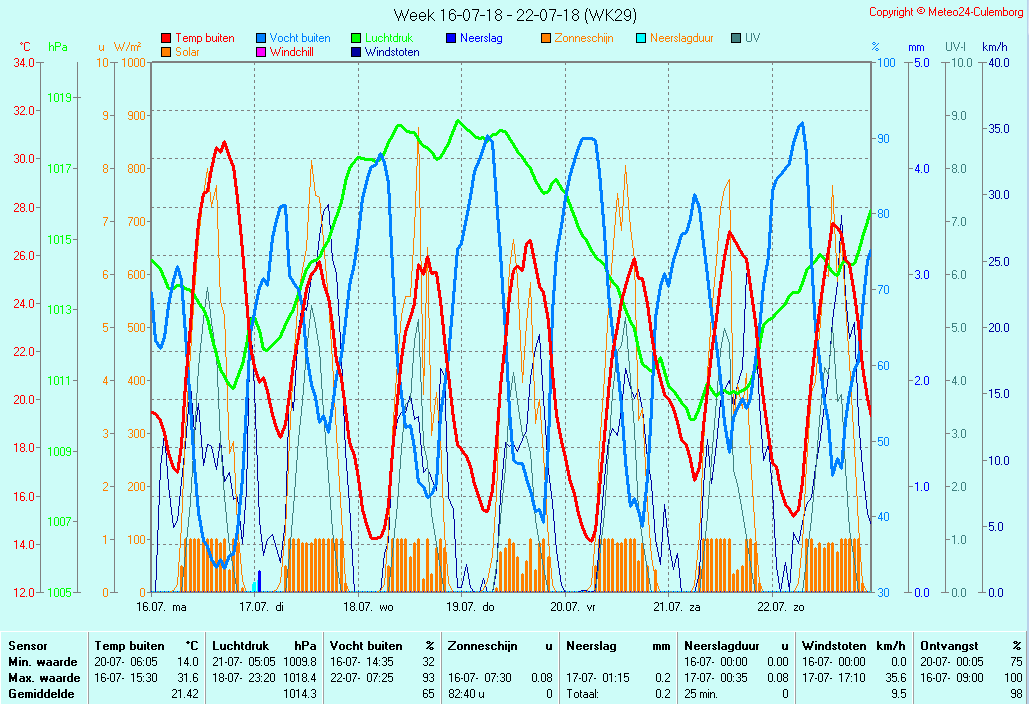Click the orange Solar legend swatch

pyautogui.click(x=166, y=52)
